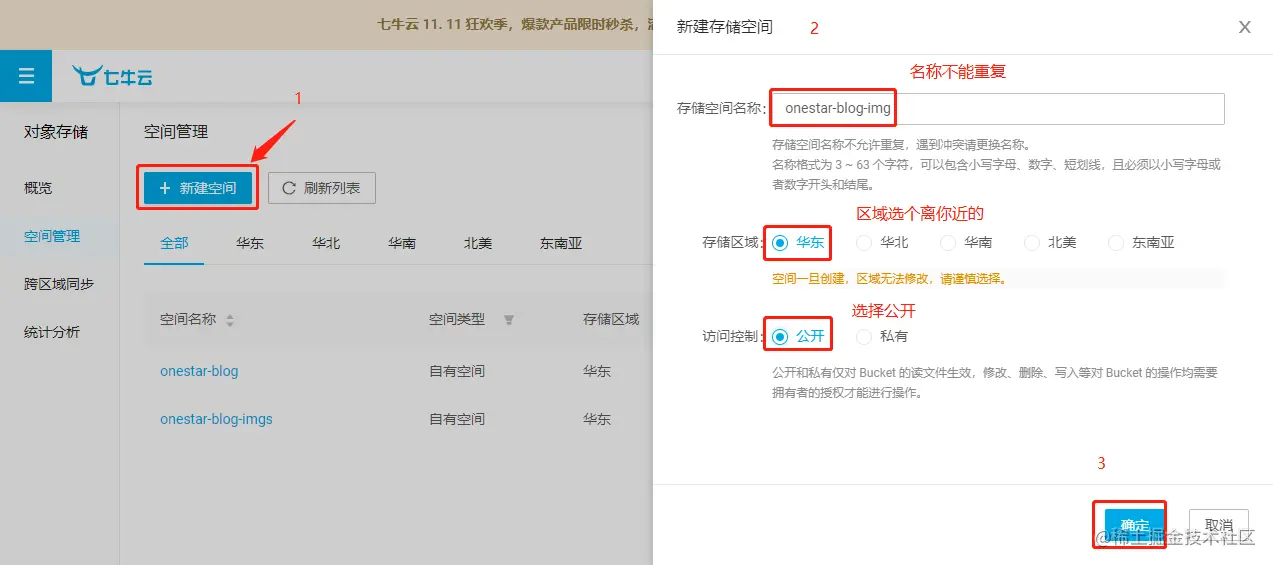Choose 私有 access control
This screenshot has height=565, width=1273.
tap(864, 336)
